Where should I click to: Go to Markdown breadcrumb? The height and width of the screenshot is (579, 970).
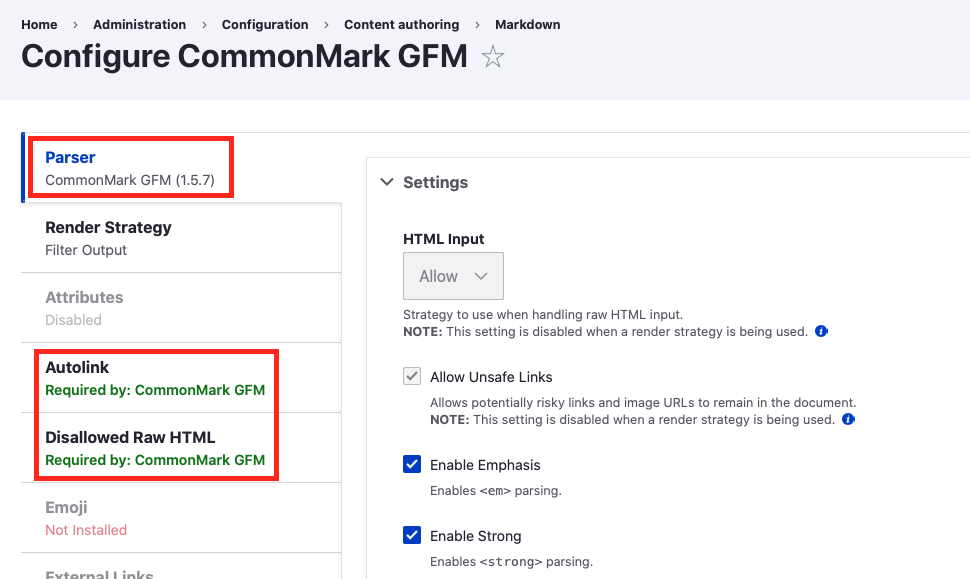[528, 25]
